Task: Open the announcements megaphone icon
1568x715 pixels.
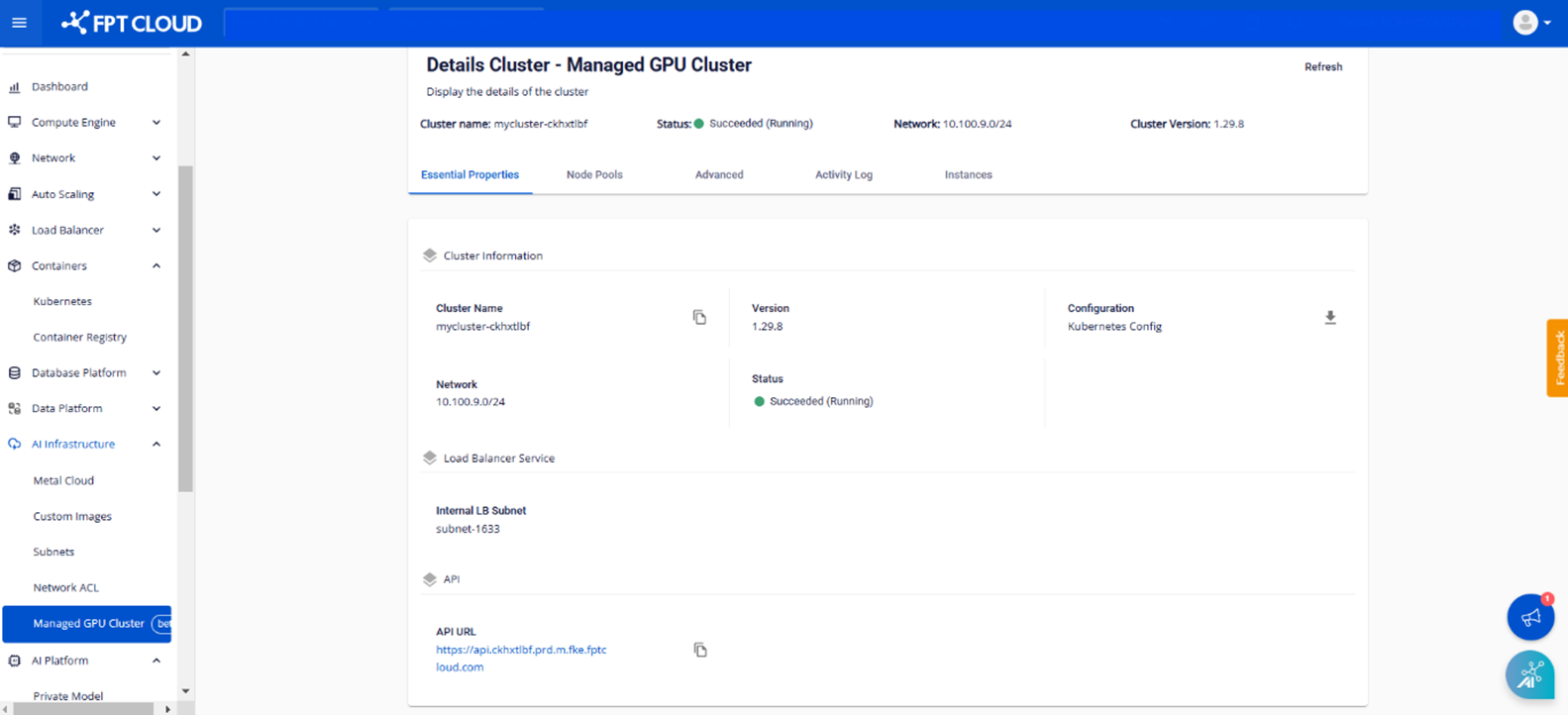Action: point(1530,618)
